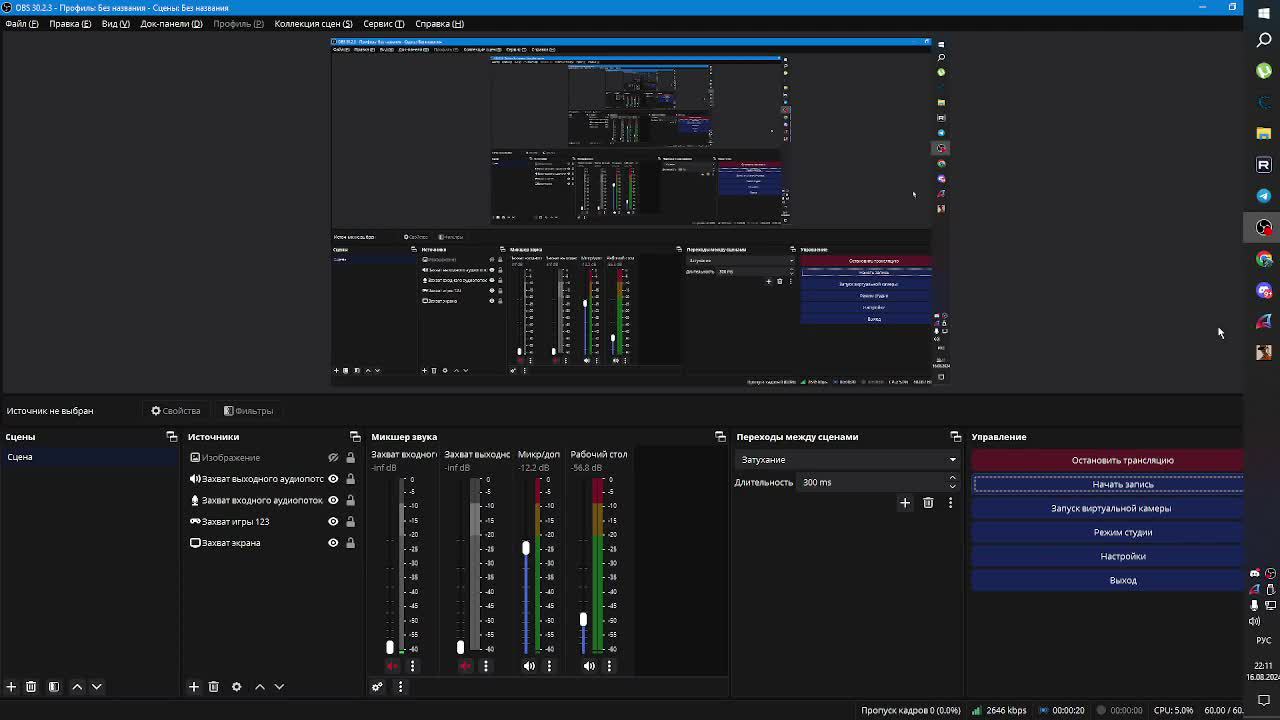Open the Док-панели menu
Screen dimensions: 1280x720
point(171,24)
